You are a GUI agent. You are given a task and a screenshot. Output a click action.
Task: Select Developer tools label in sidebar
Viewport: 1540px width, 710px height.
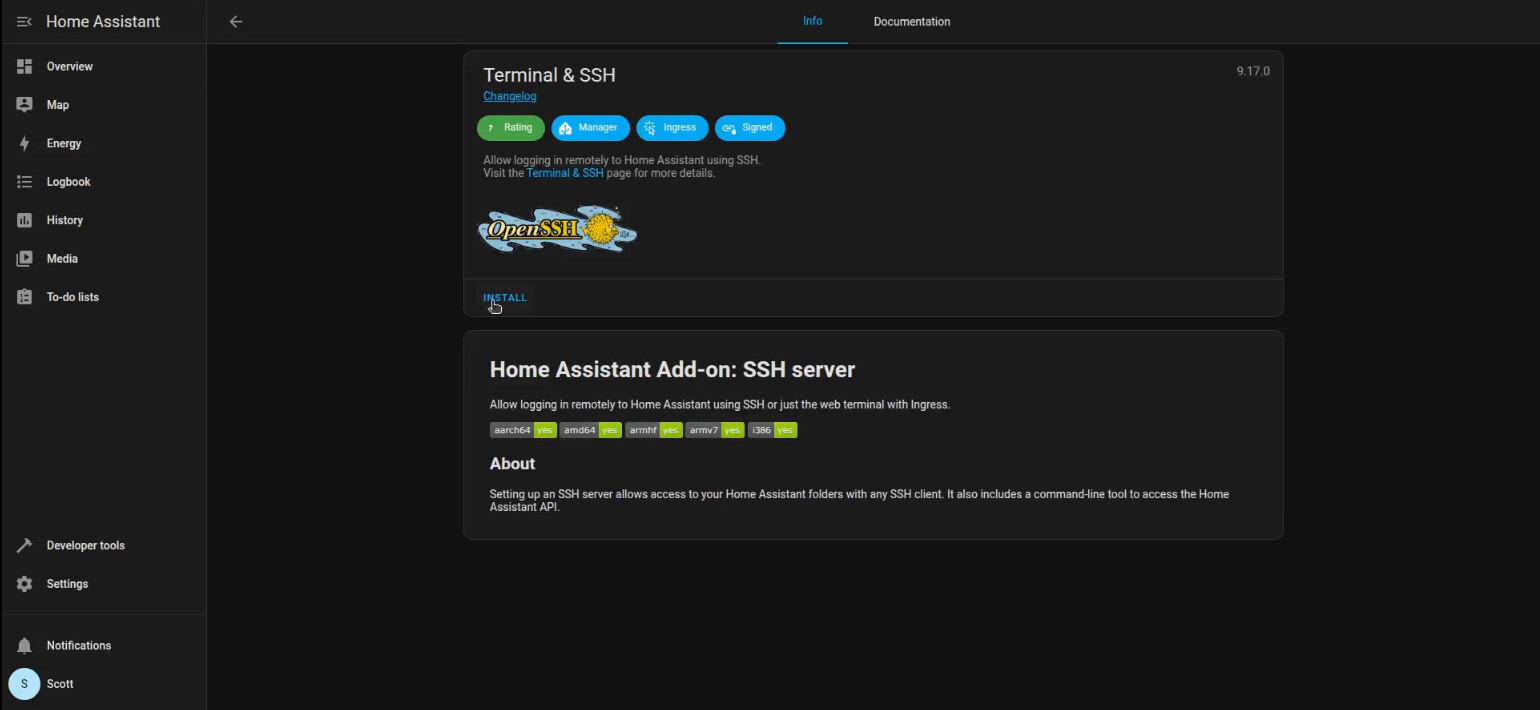86,546
